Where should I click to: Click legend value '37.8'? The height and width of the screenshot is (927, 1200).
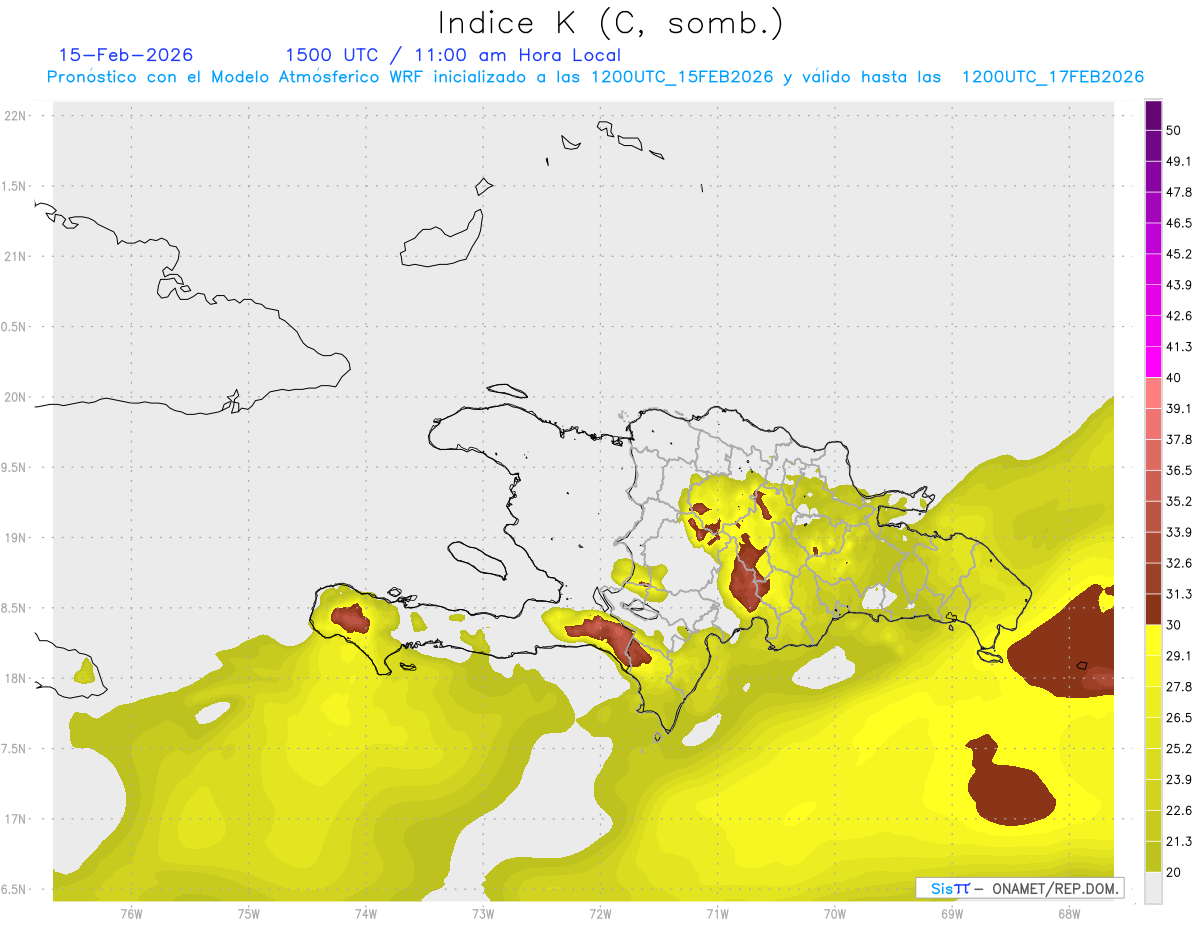[1179, 439]
